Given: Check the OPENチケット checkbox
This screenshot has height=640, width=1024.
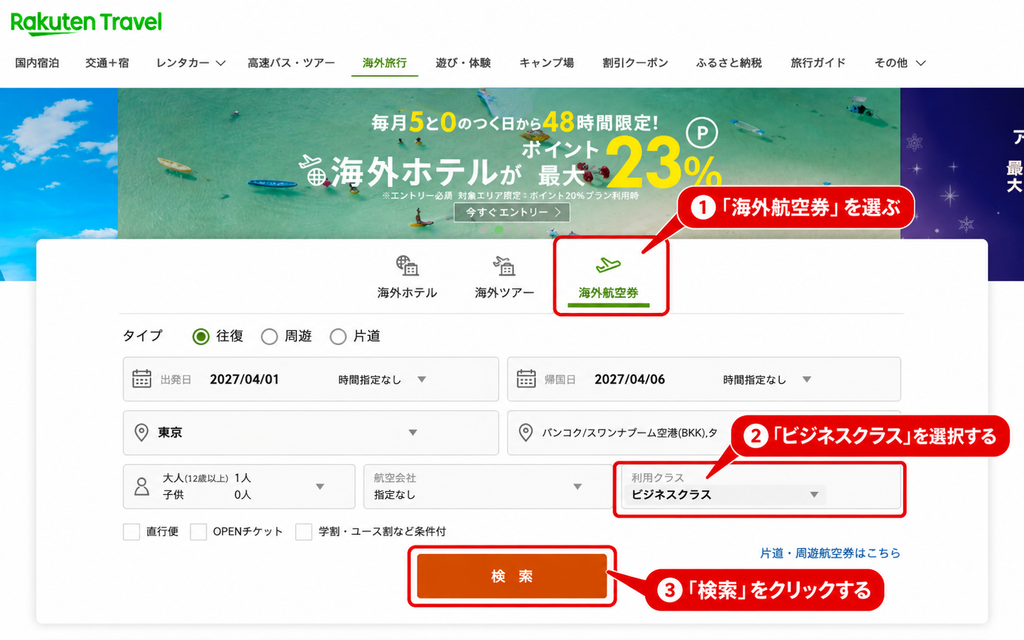Looking at the screenshot, I should click(x=199, y=532).
